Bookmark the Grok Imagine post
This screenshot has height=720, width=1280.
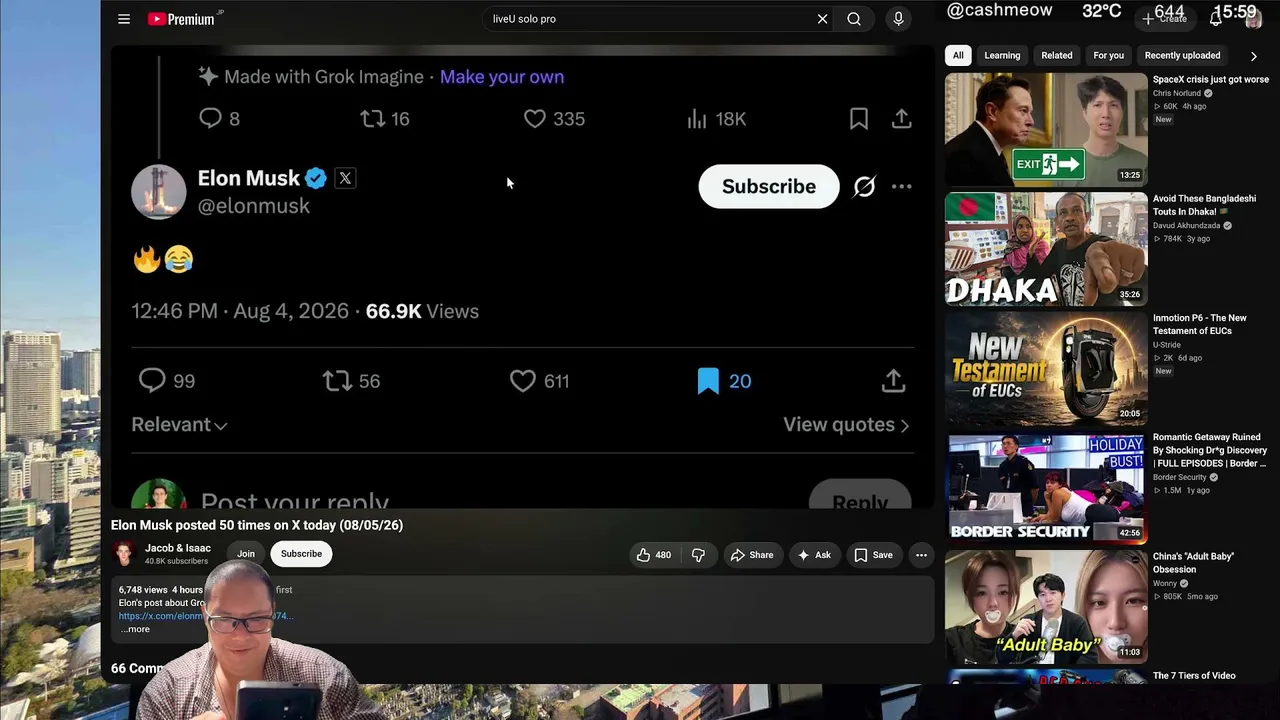[858, 119]
